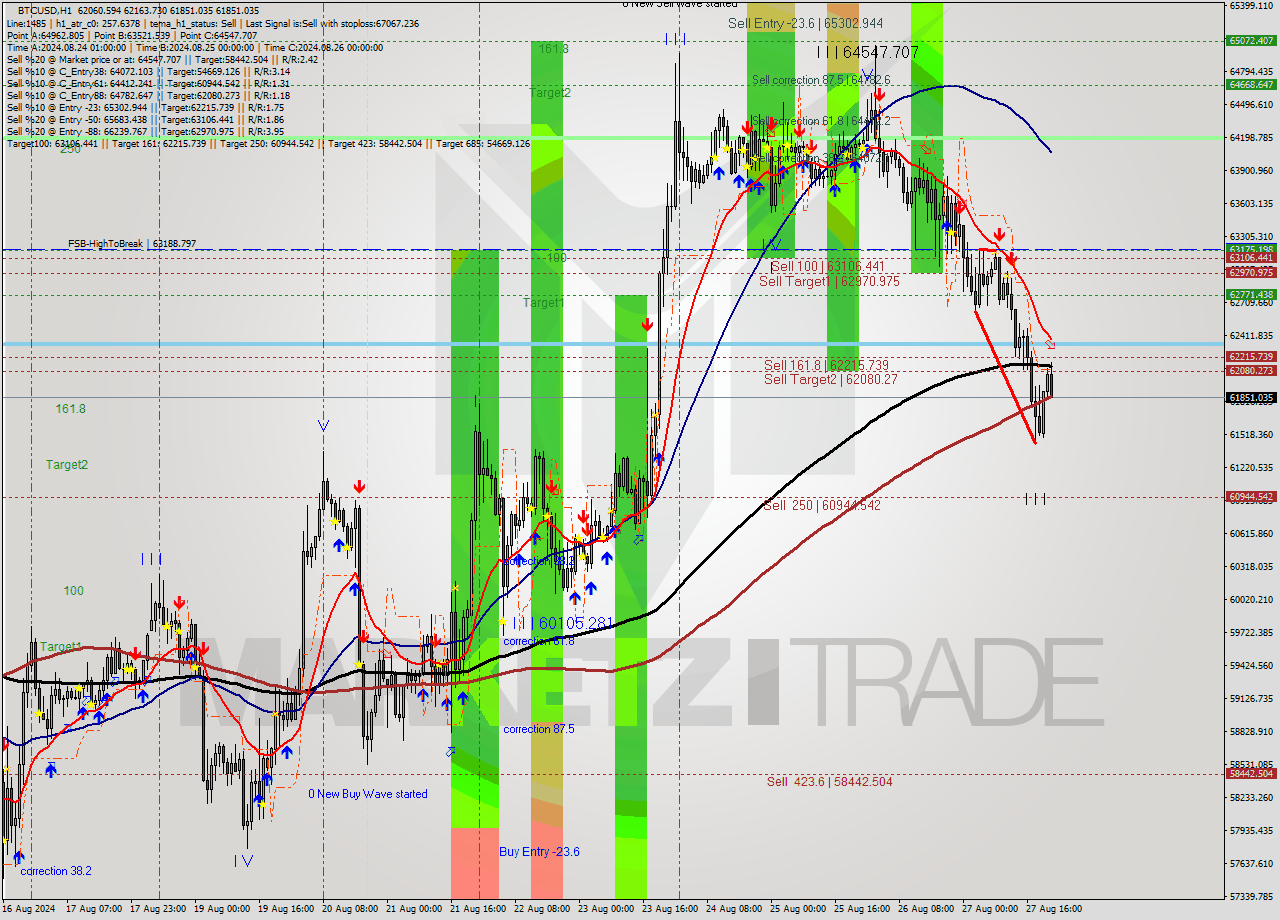Viewport: 1280px width, 920px height.
Task: Click the 'Sell %10 @ C_Entry38' line
Action: click(x=148, y=71)
